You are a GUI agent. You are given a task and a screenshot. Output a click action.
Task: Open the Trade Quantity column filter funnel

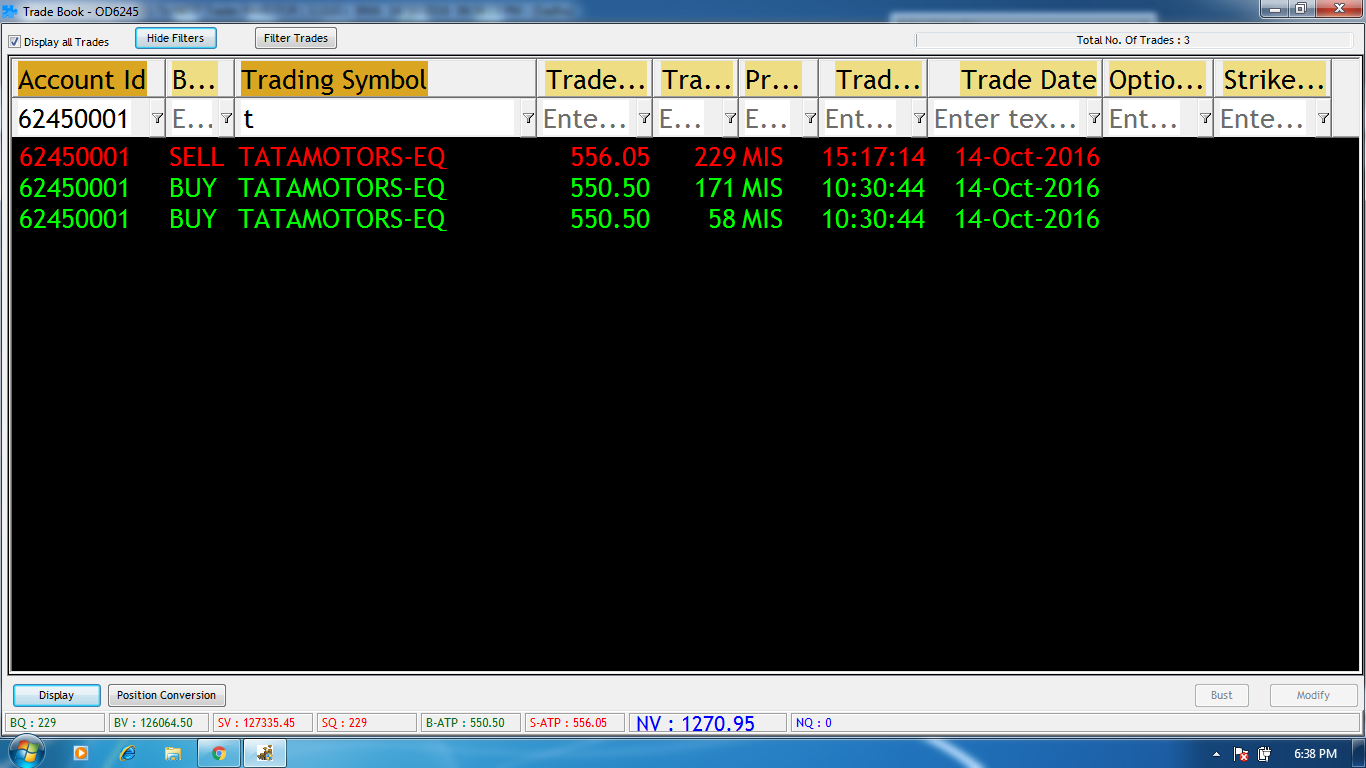click(730, 118)
